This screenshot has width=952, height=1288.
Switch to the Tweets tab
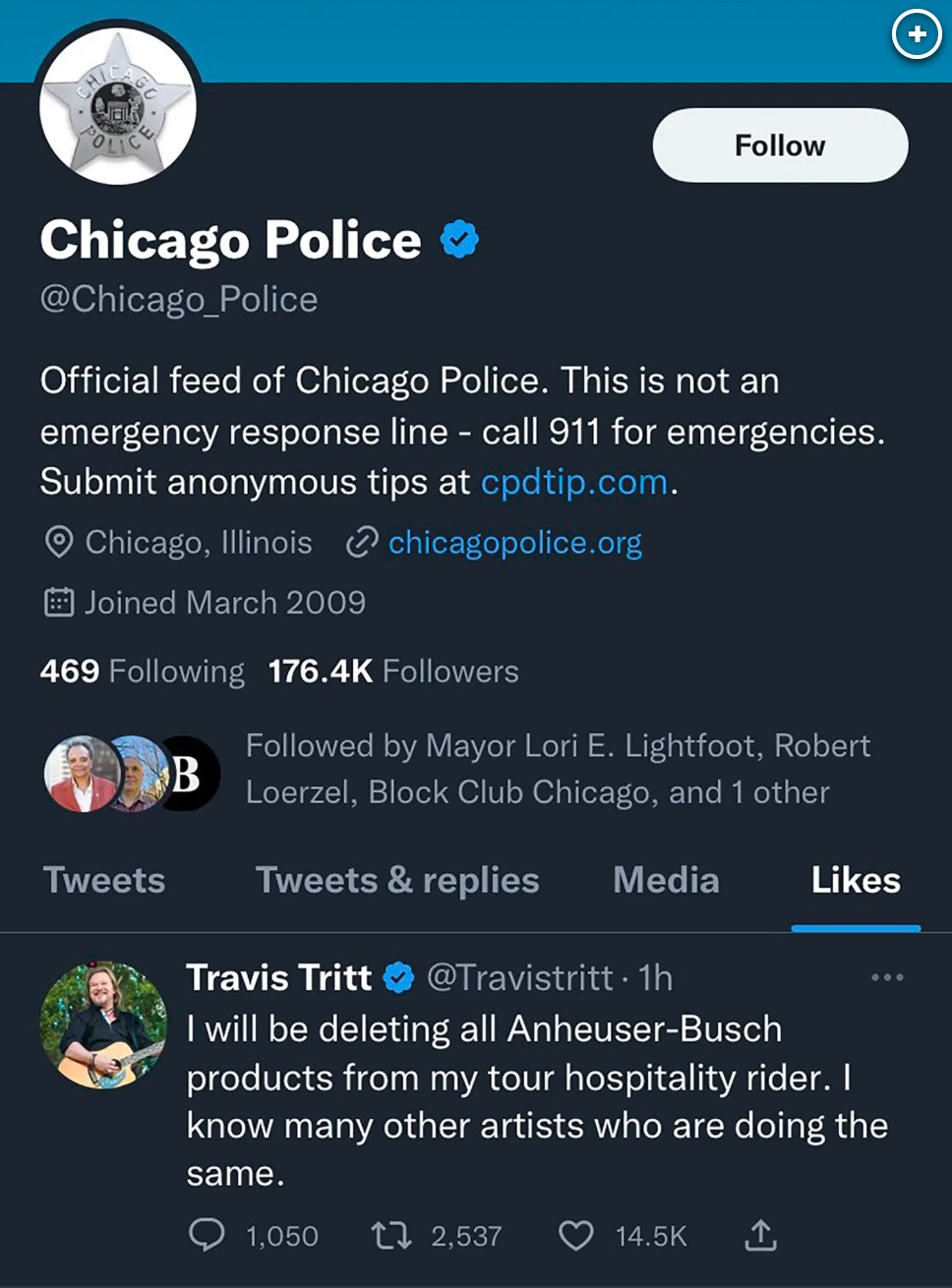(104, 880)
